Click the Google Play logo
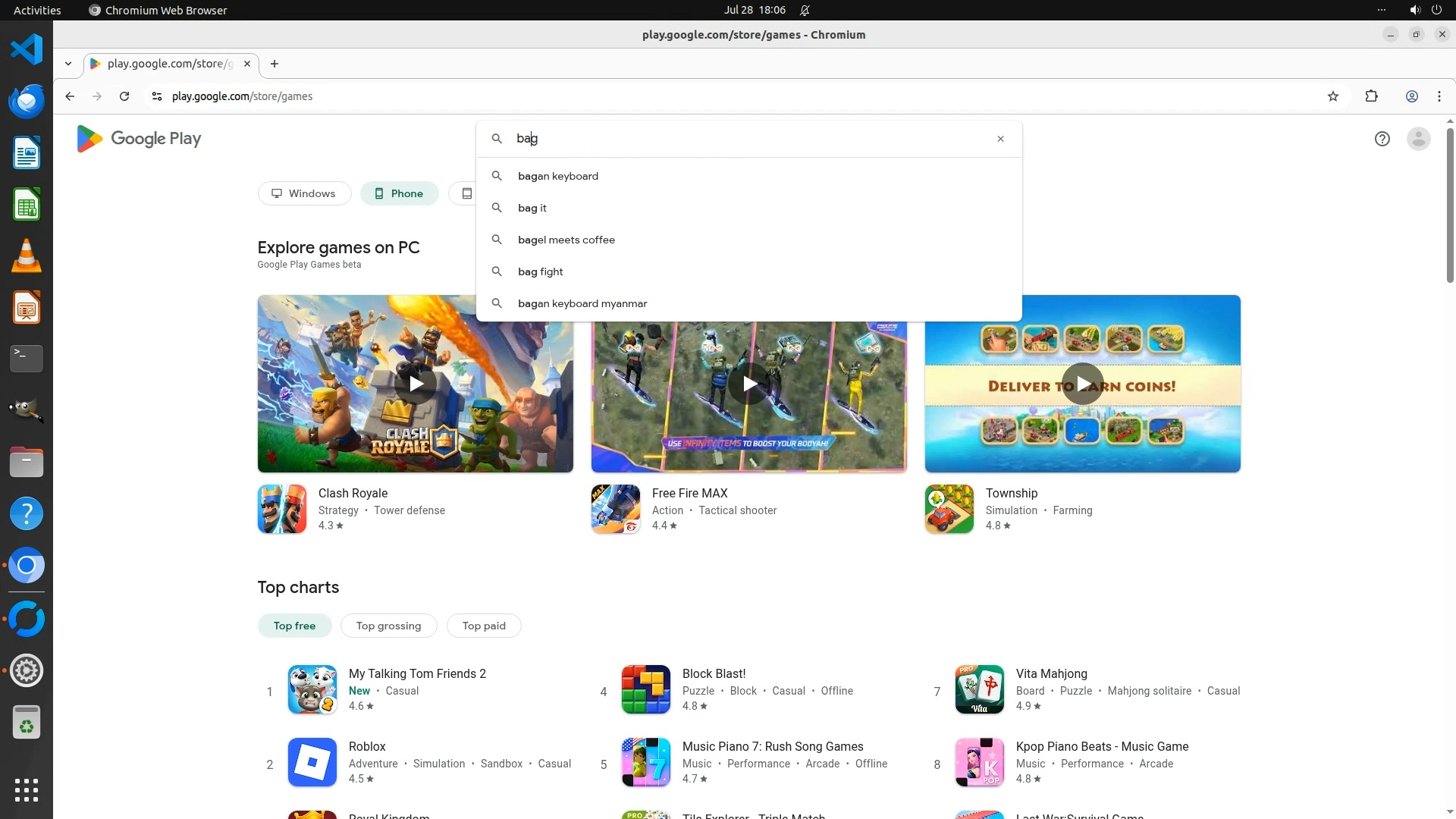1456x819 pixels. pyautogui.click(x=139, y=139)
